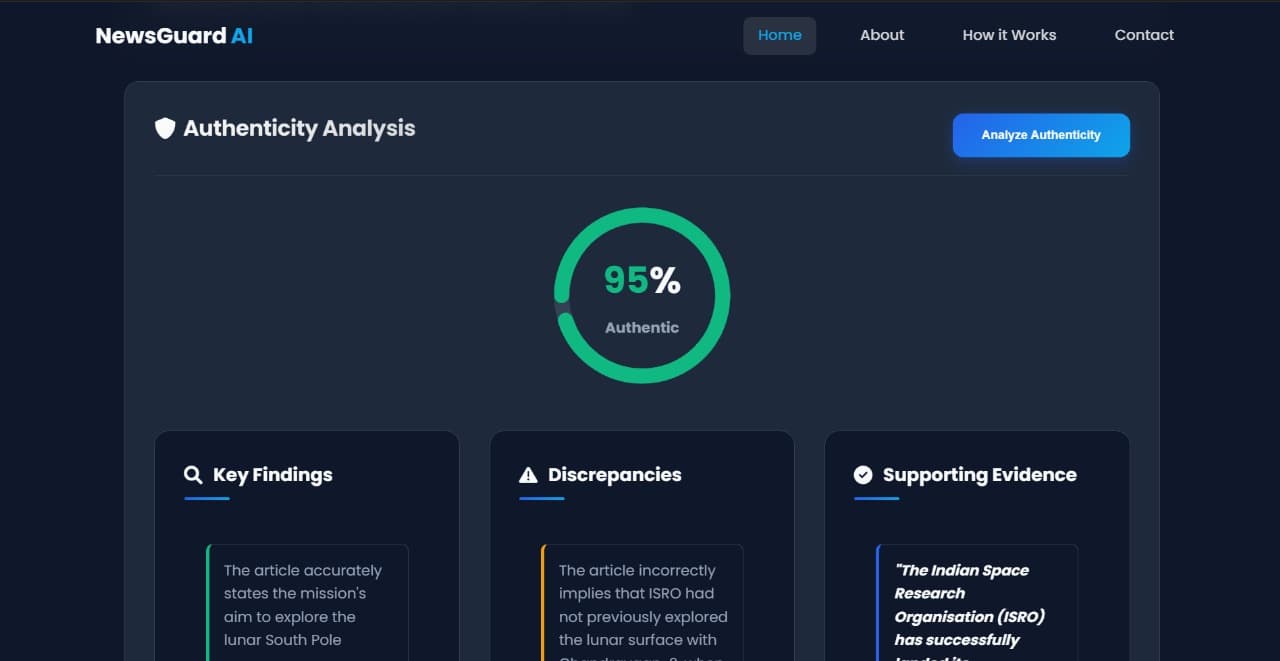Viewport: 1280px width, 661px height.
Task: Select the Key Findings card heading
Action: [x=272, y=475]
